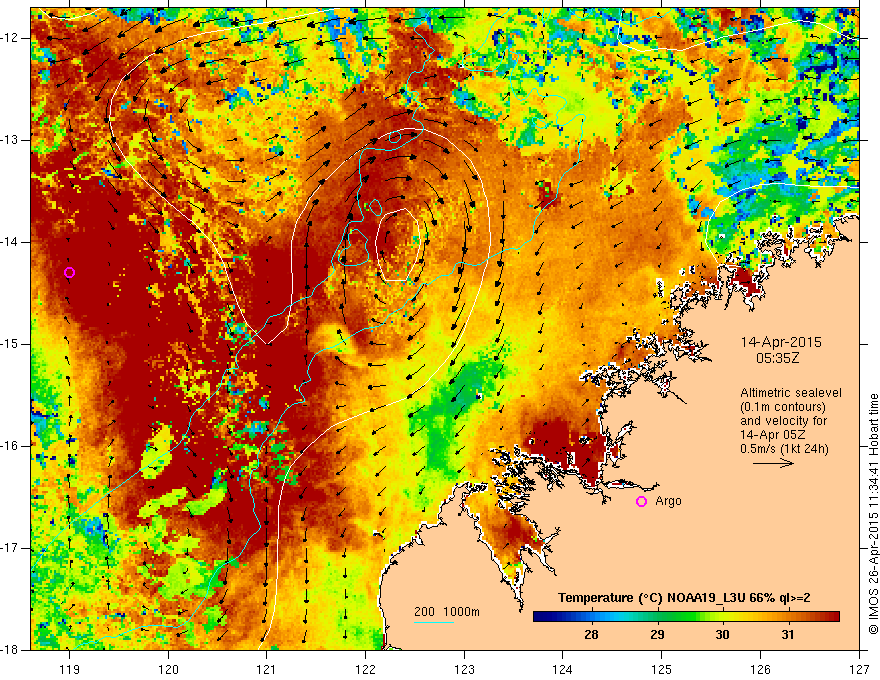Screen dimensions: 880x680
Task: Click longitude axis label '120'
Action: point(168,669)
